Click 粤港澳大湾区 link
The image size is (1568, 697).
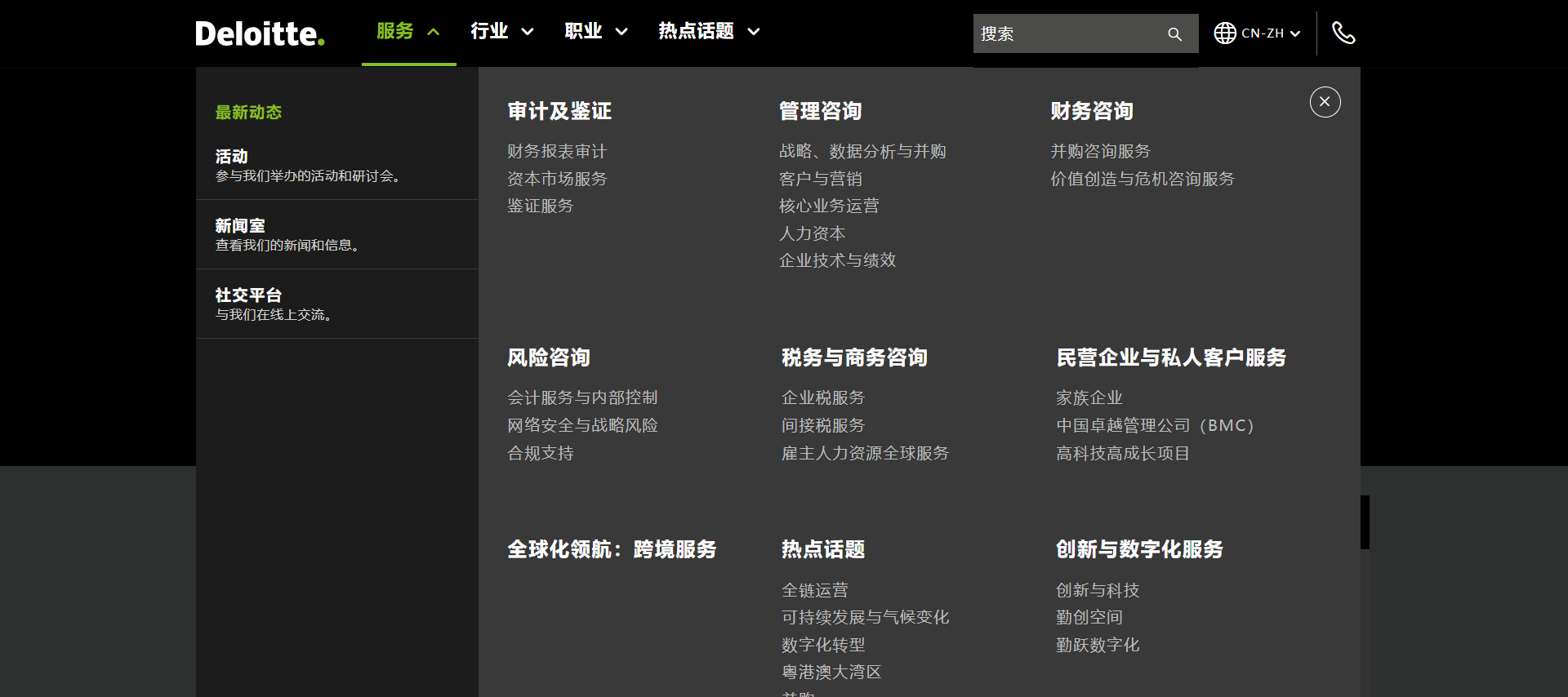tap(831, 673)
